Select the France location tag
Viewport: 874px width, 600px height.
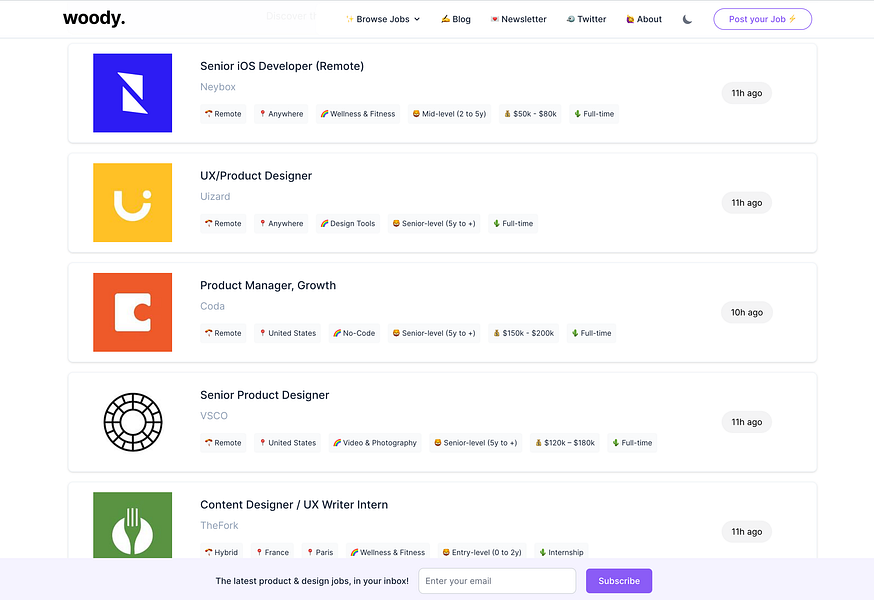click(272, 552)
